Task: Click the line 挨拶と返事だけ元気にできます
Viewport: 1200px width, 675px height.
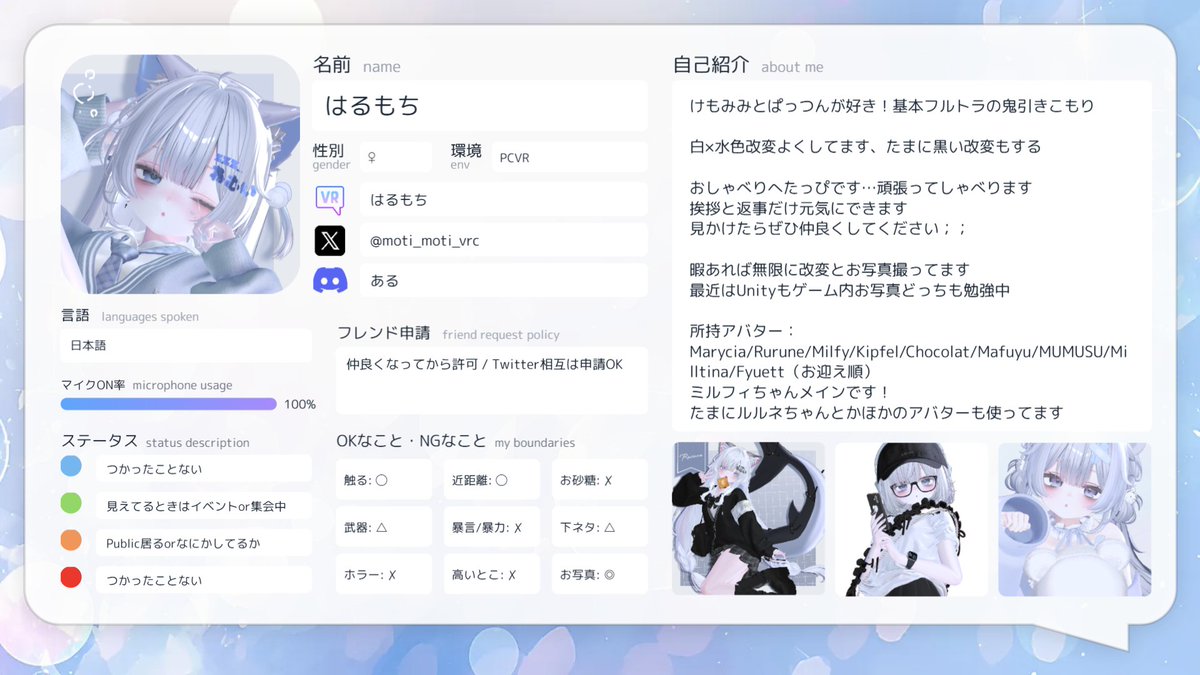Action: [798, 208]
